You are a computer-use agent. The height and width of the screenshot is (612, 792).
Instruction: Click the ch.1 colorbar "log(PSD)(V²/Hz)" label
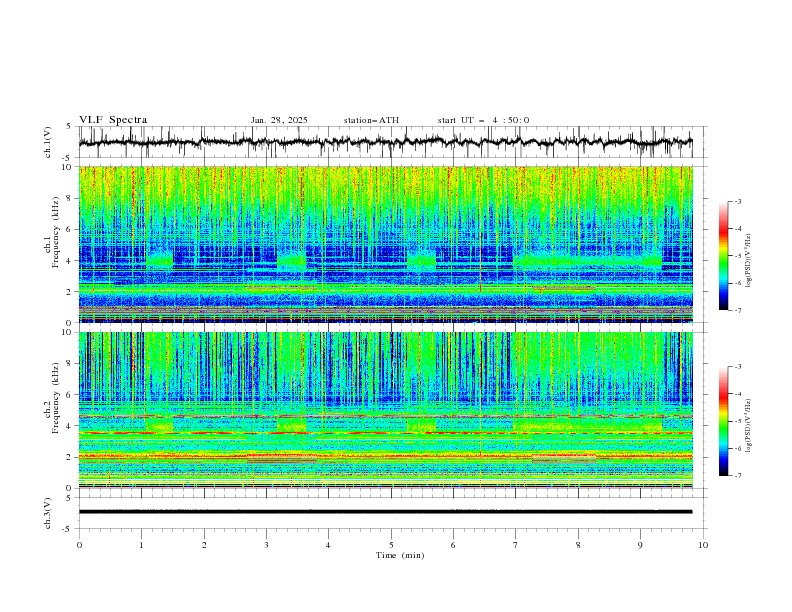pos(749,261)
